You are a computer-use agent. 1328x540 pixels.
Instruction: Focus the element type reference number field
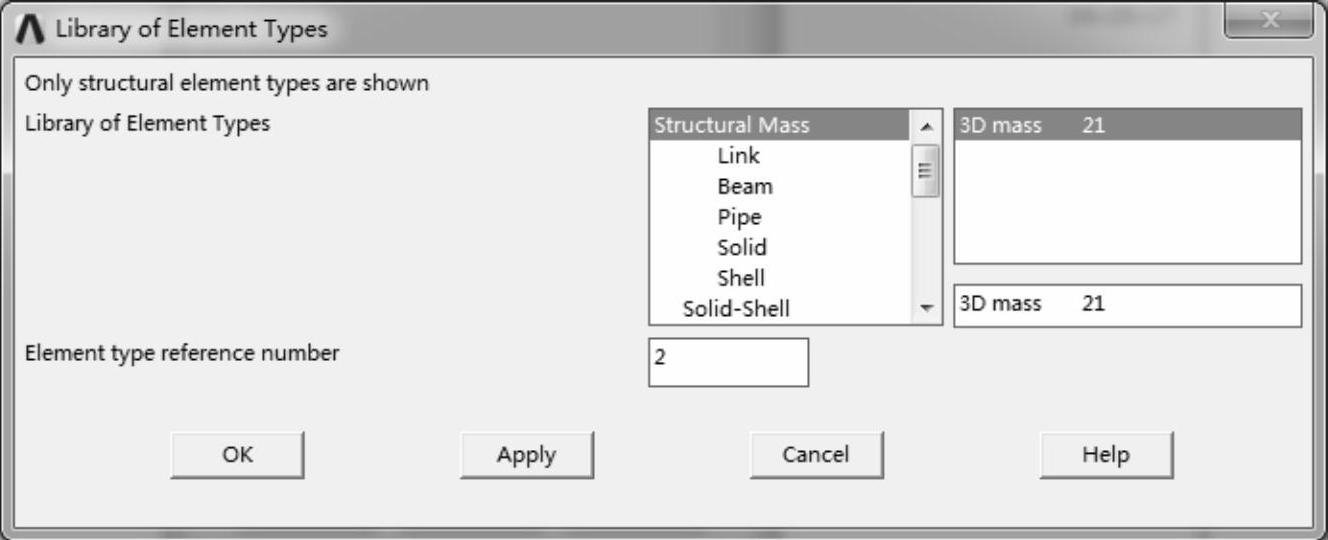[728, 362]
